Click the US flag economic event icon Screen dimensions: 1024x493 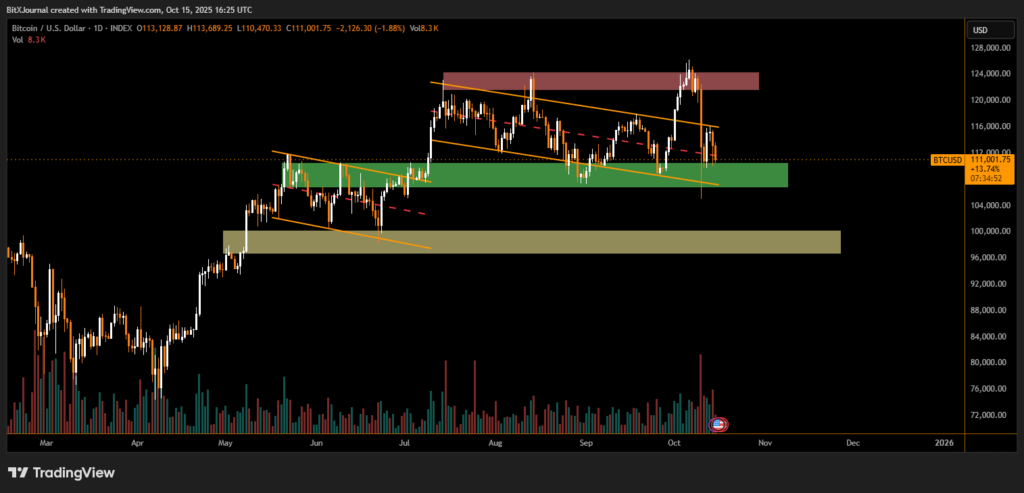point(717,425)
